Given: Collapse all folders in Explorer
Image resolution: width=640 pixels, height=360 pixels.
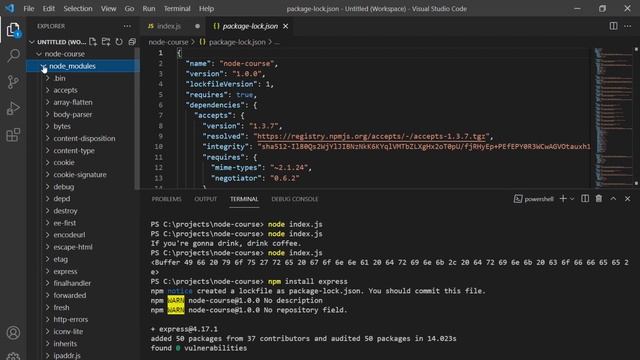Looking at the screenshot, I should 132,42.
